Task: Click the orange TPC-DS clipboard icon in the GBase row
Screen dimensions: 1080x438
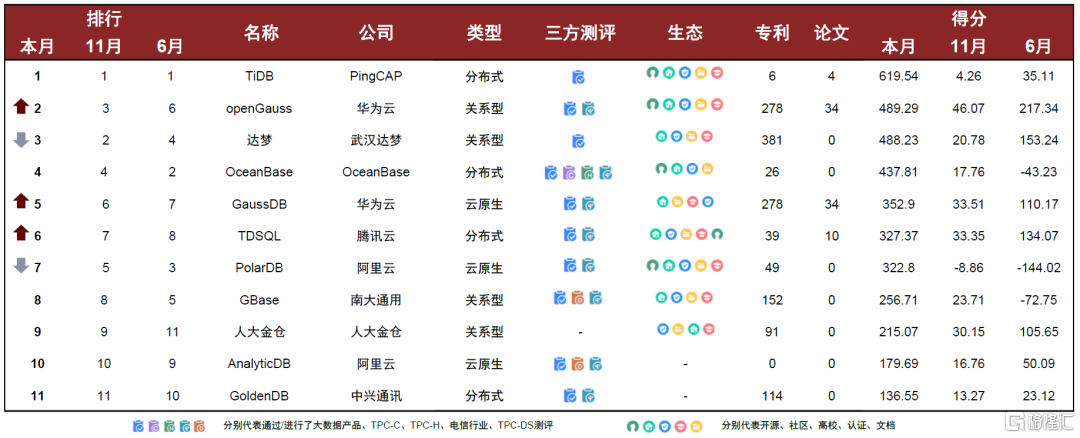Action: (578, 298)
